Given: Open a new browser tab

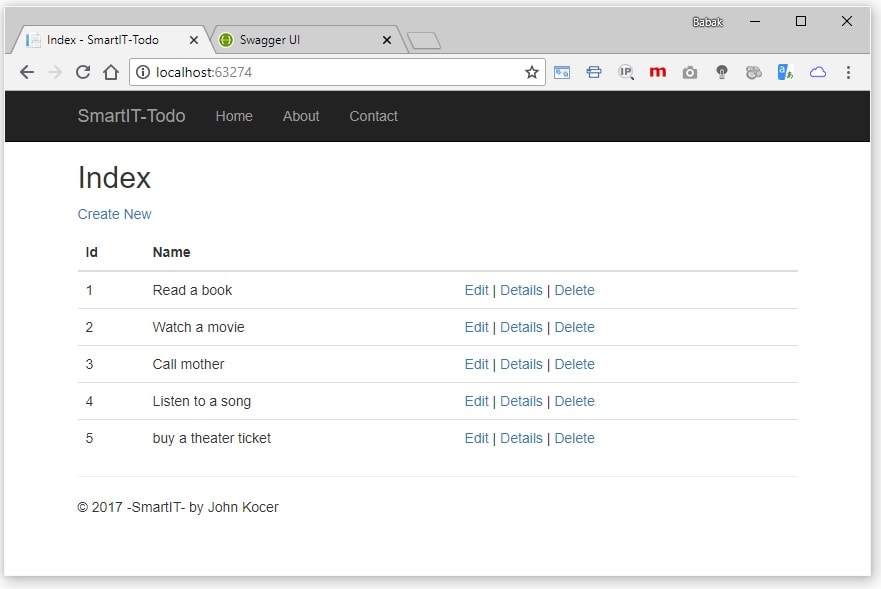Looking at the screenshot, I should point(424,40).
